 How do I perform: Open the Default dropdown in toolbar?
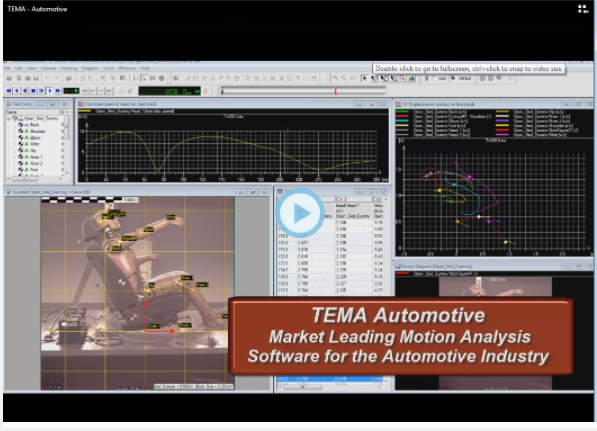point(462,78)
